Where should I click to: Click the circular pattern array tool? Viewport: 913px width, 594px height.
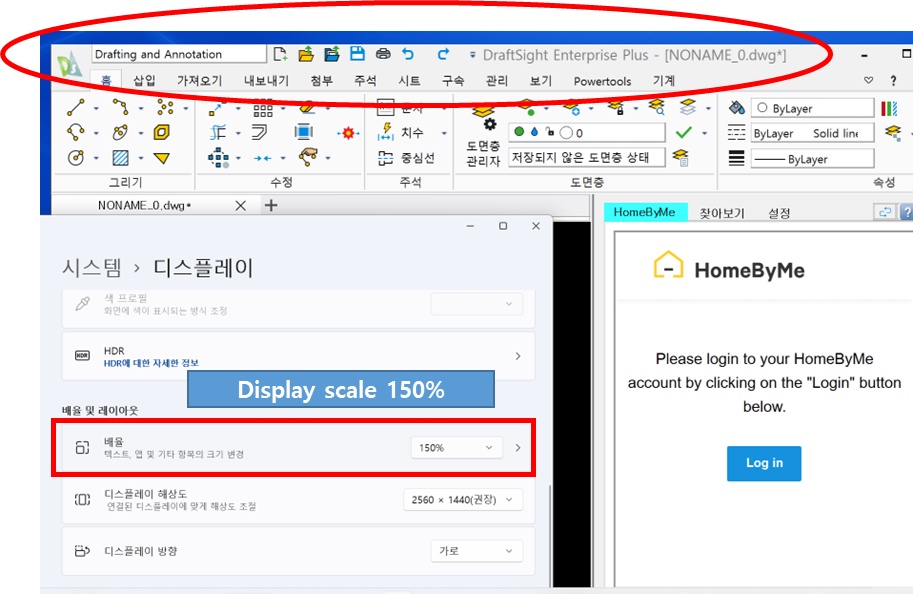[x=218, y=158]
